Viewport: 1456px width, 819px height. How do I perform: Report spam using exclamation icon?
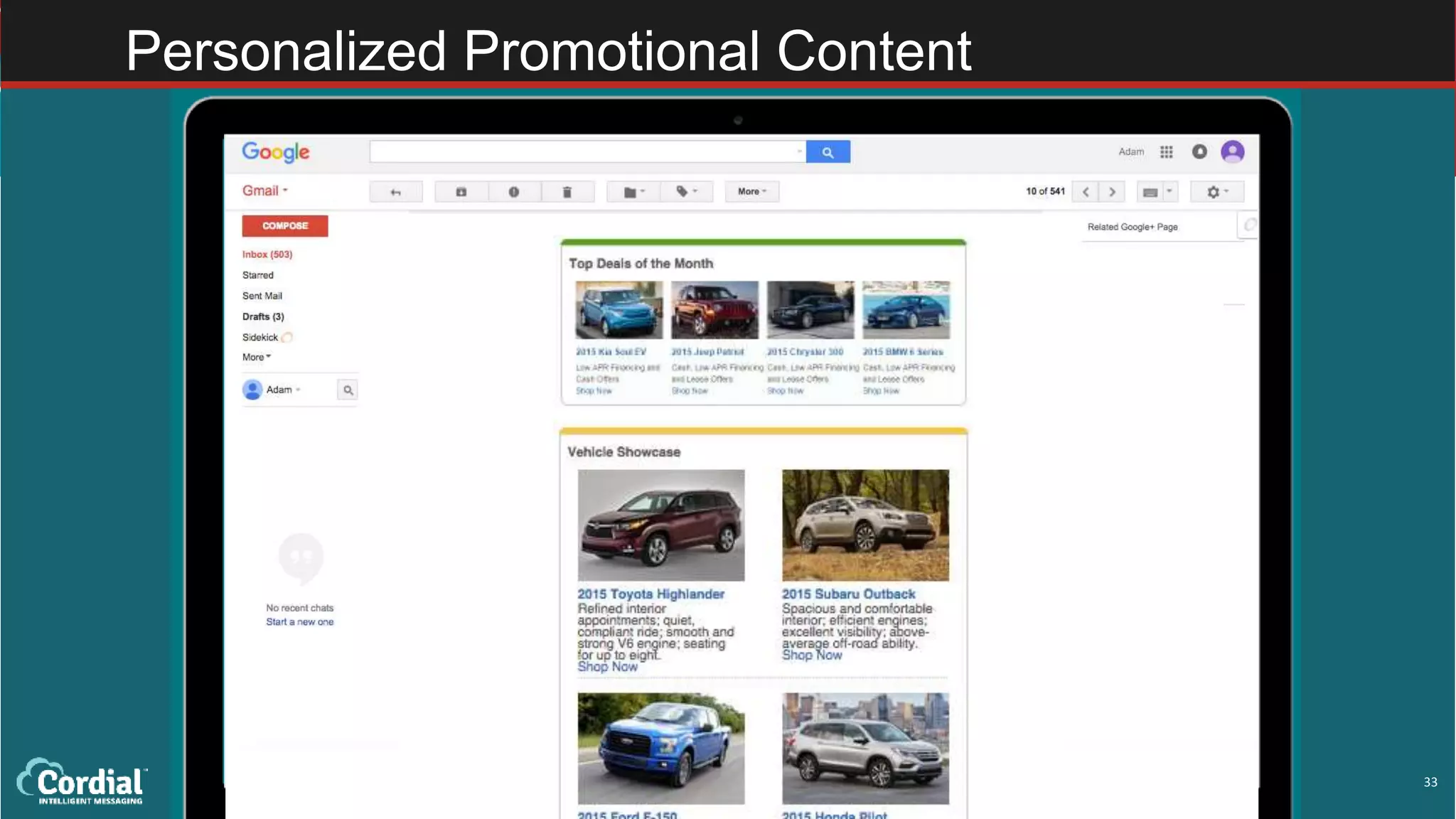click(514, 192)
